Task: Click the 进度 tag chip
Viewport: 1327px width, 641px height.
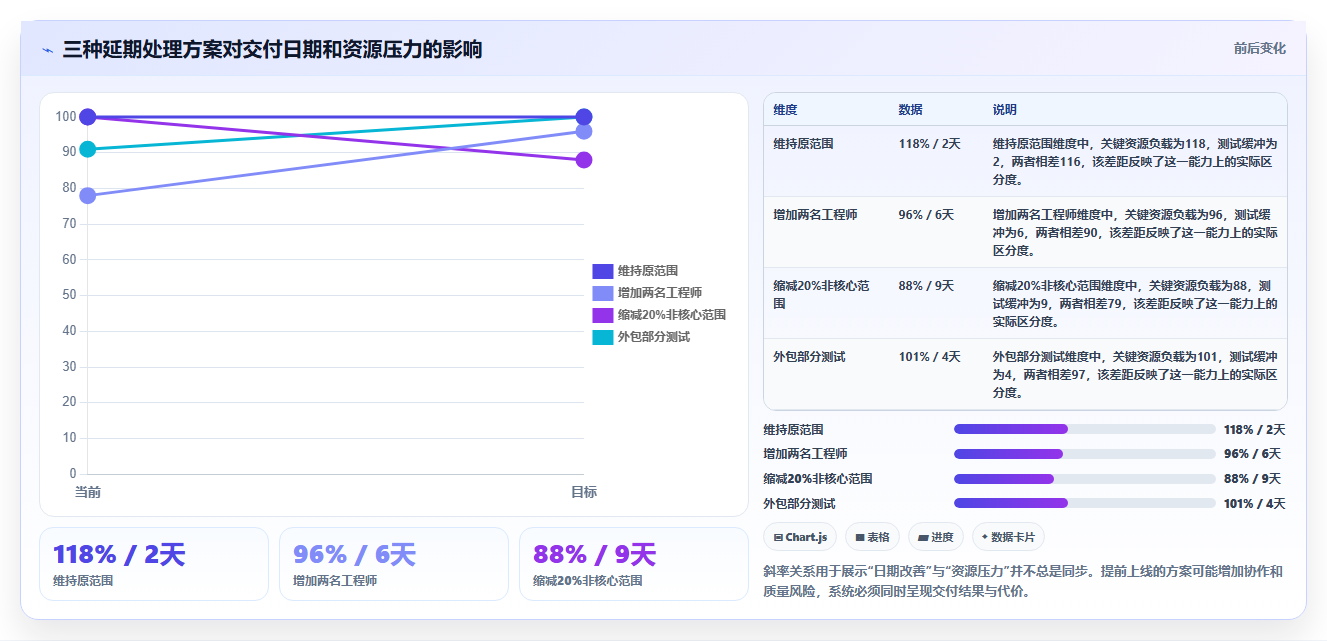Action: (936, 537)
